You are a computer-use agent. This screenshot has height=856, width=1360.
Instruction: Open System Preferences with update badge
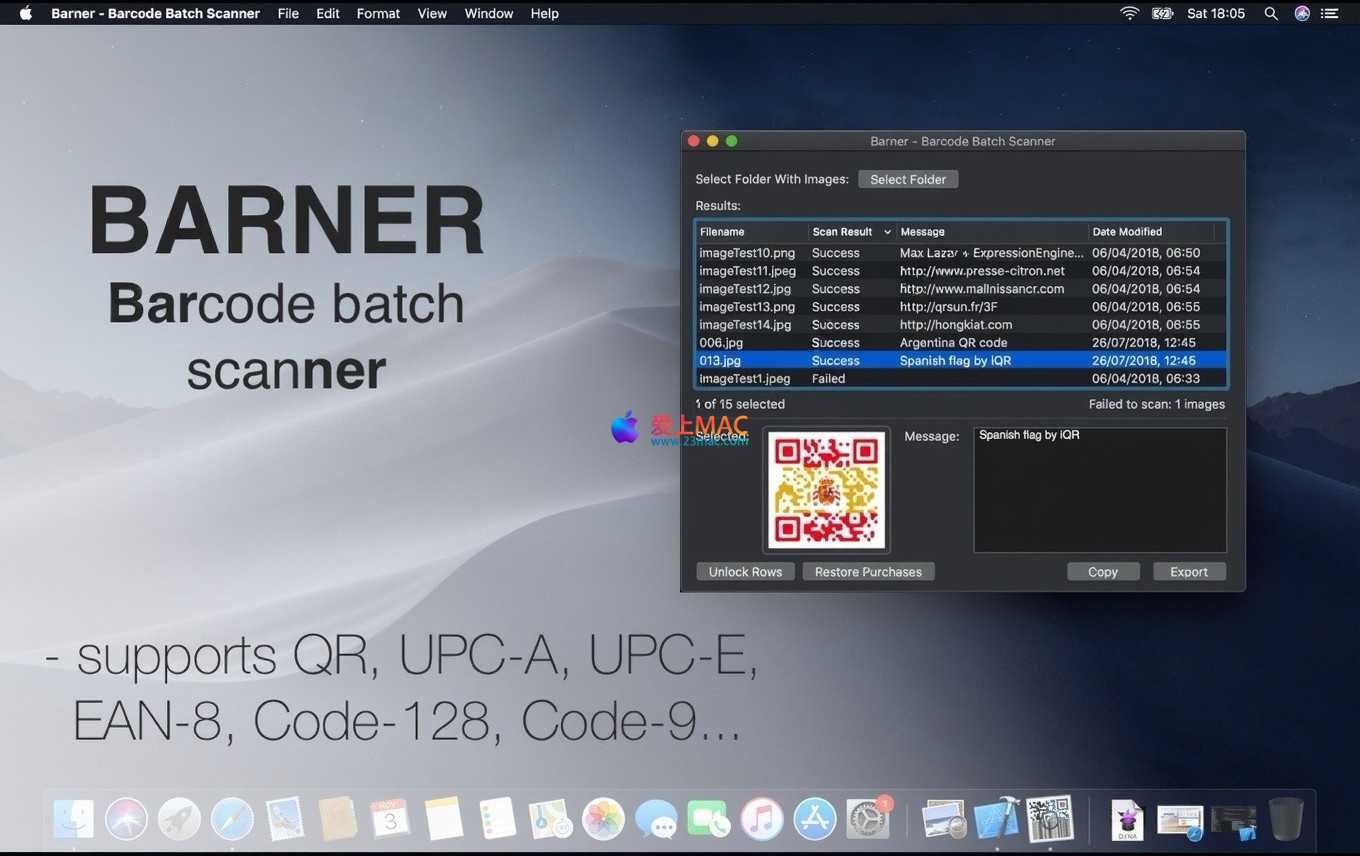[x=867, y=820]
